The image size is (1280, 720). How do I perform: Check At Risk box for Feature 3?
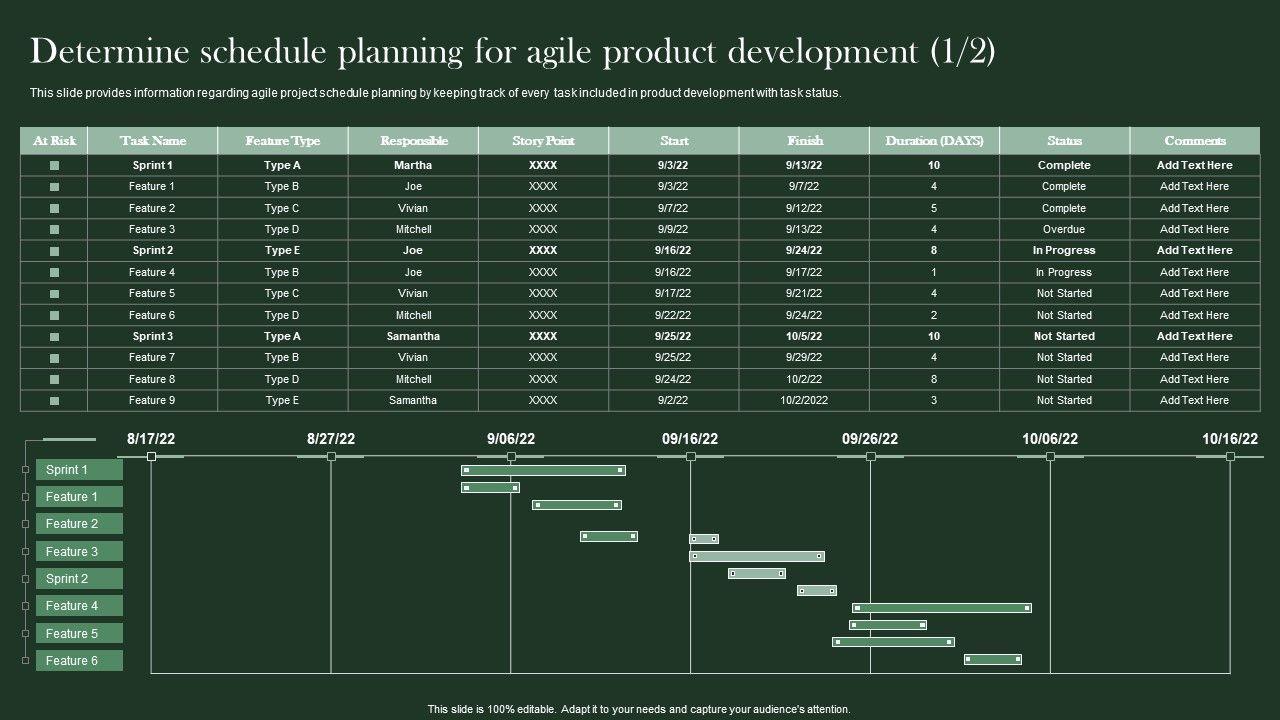point(55,229)
